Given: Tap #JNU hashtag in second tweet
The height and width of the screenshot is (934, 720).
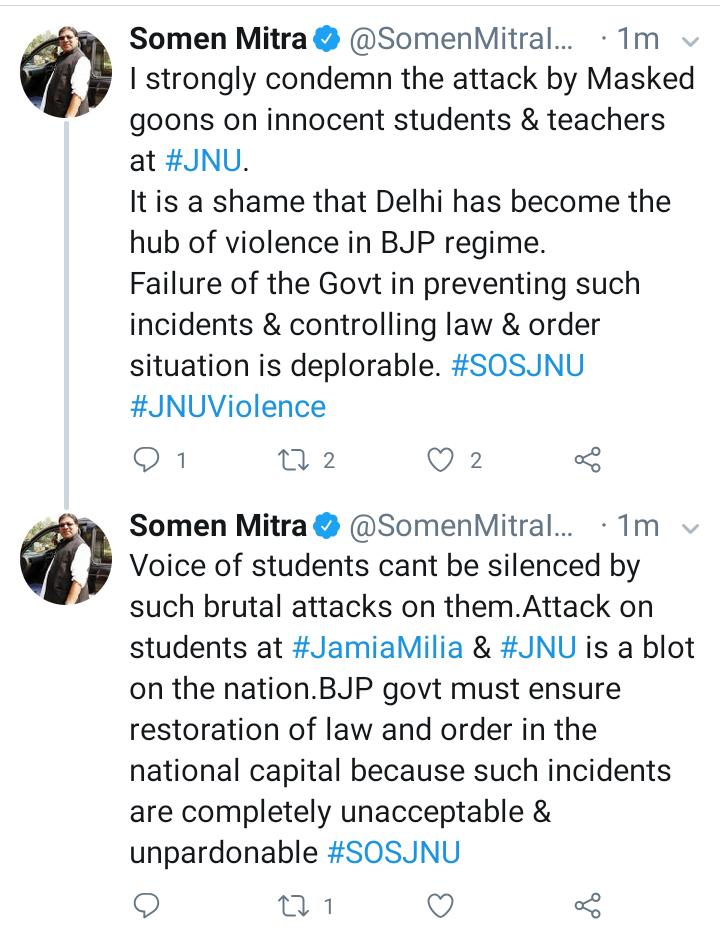Looking at the screenshot, I should tap(538, 647).
